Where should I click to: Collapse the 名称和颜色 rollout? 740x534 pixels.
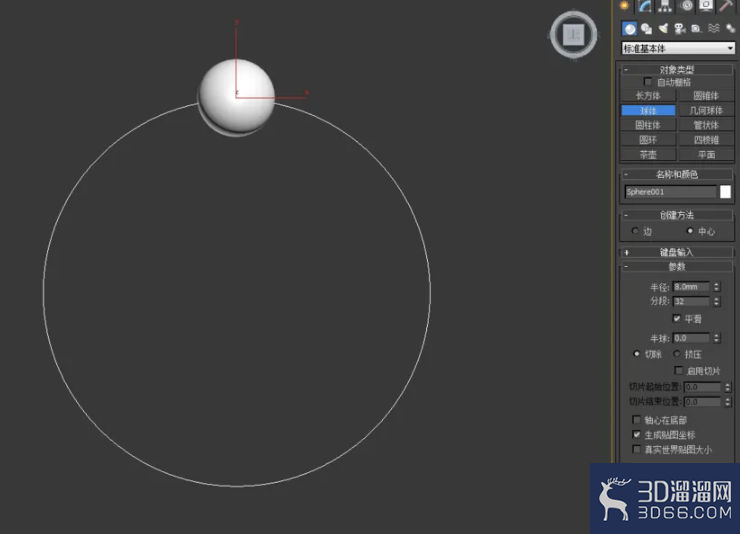click(x=677, y=174)
